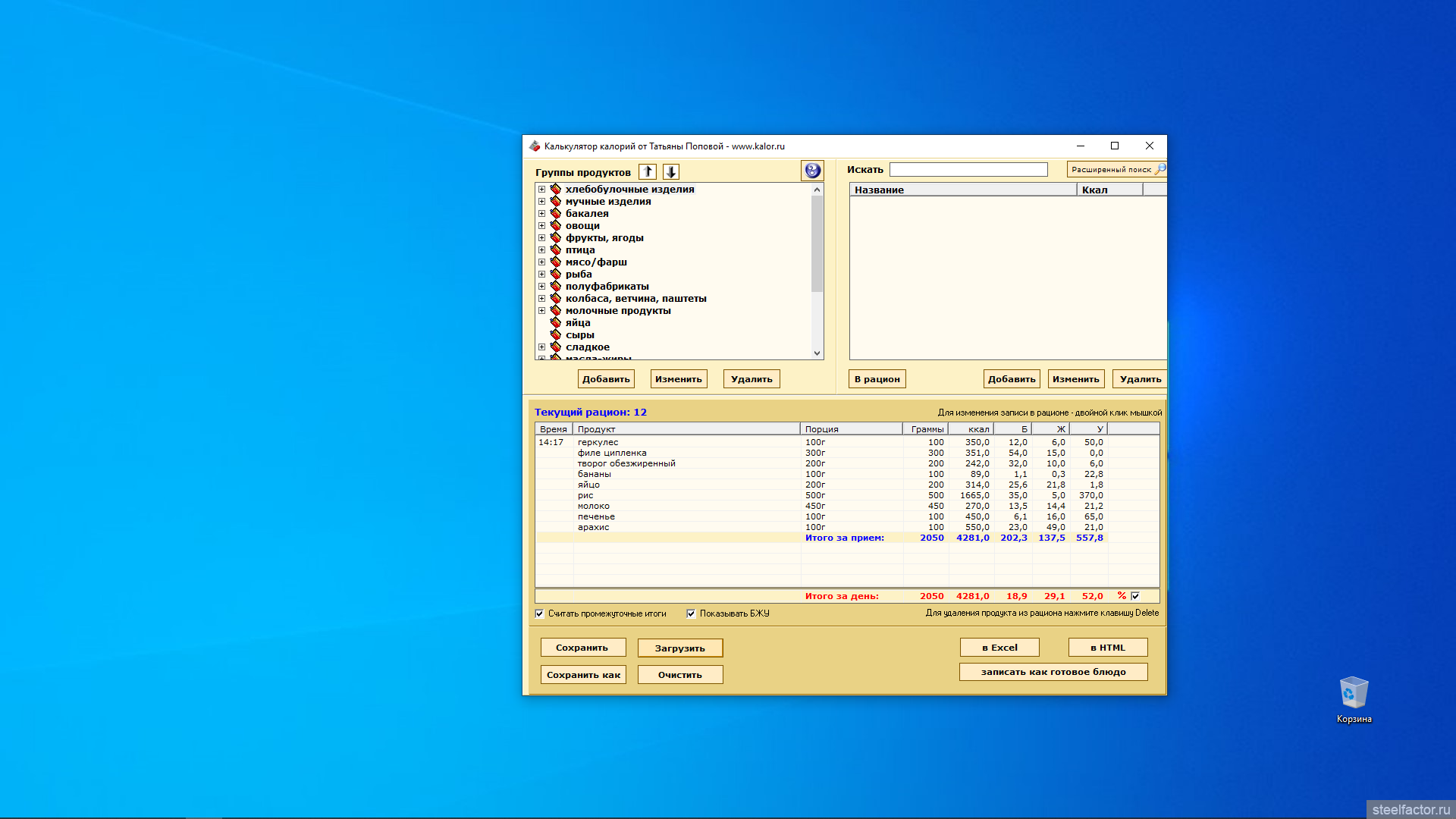Viewport: 1456px width, 819px height.
Task: Toggle the percent checkbox in daily totals
Action: tap(1135, 597)
